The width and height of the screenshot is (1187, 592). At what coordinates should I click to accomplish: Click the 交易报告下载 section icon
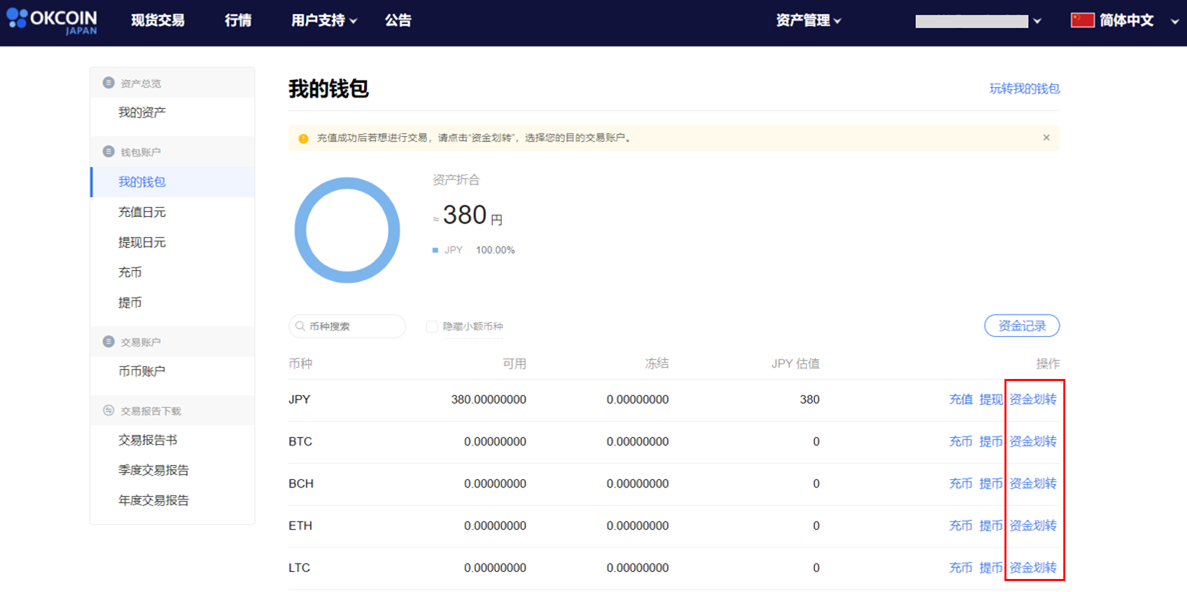point(108,410)
